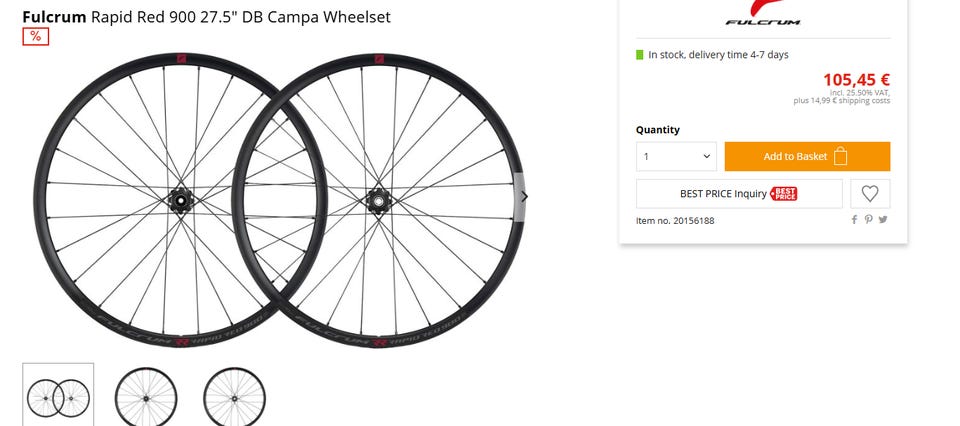Share product on Pinterest
The height and width of the screenshot is (426, 960).
pos(869,220)
